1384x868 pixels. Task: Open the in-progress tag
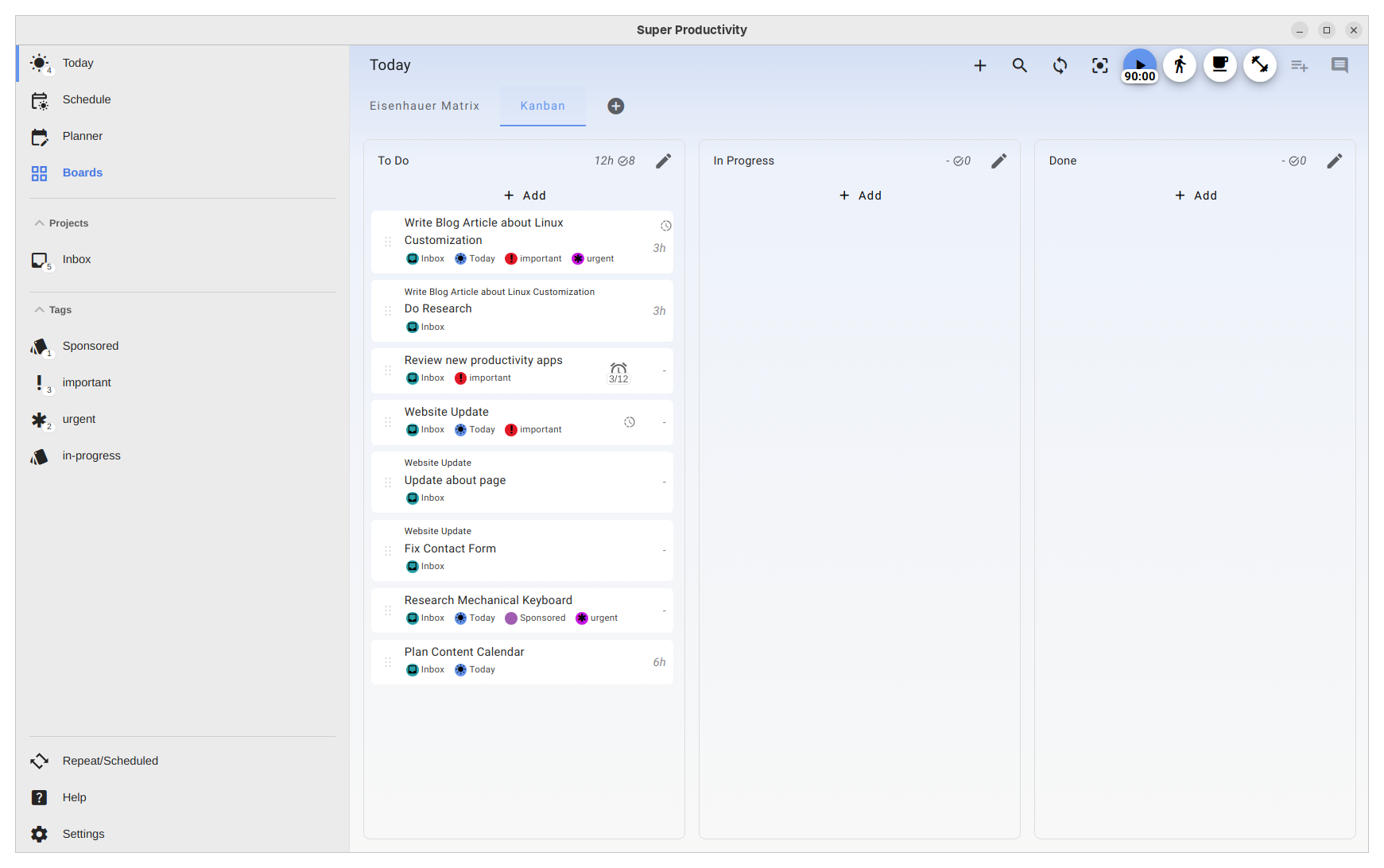coord(183,456)
